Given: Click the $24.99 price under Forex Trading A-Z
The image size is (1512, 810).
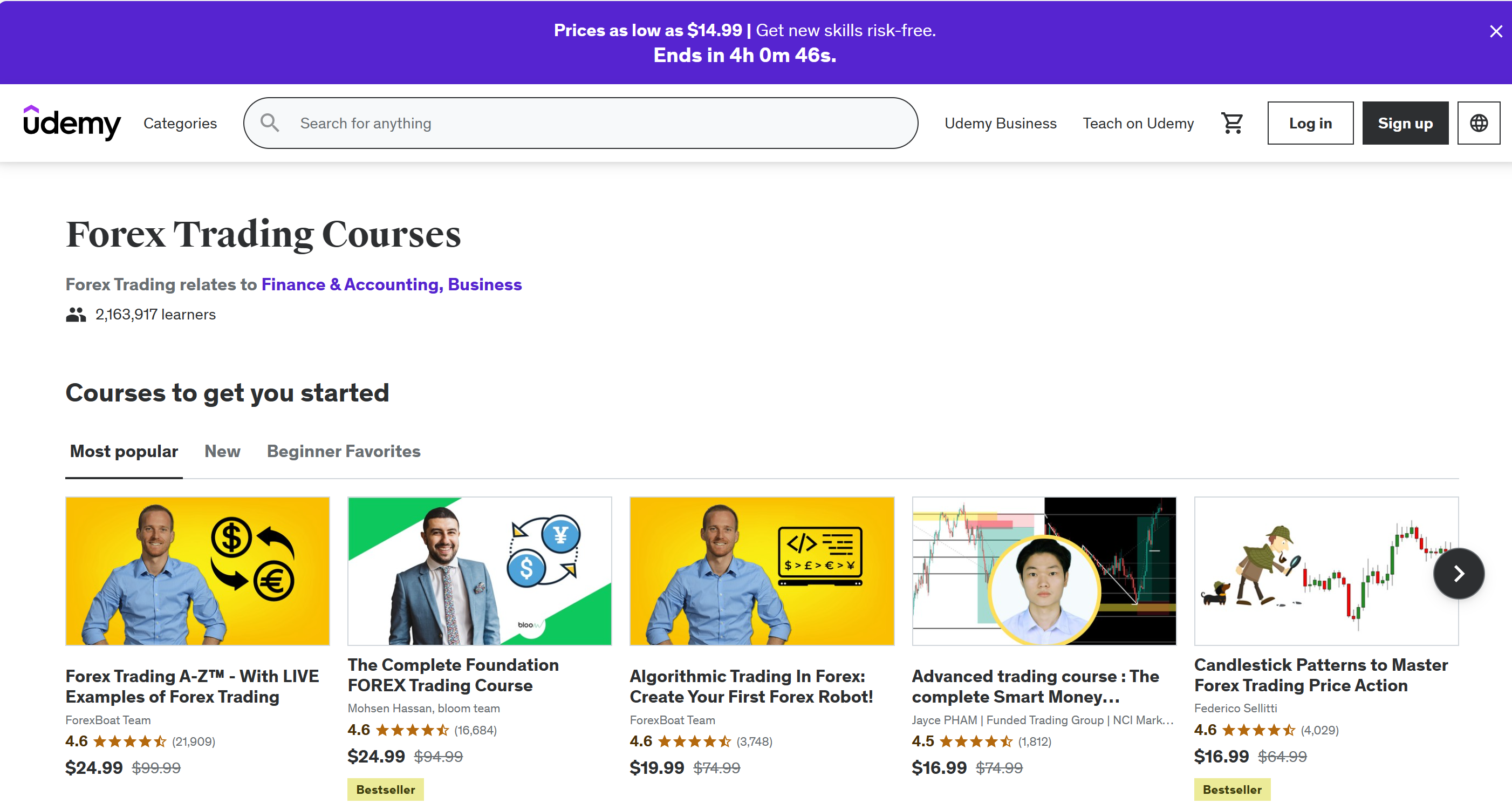Looking at the screenshot, I should pyautogui.click(x=94, y=767).
